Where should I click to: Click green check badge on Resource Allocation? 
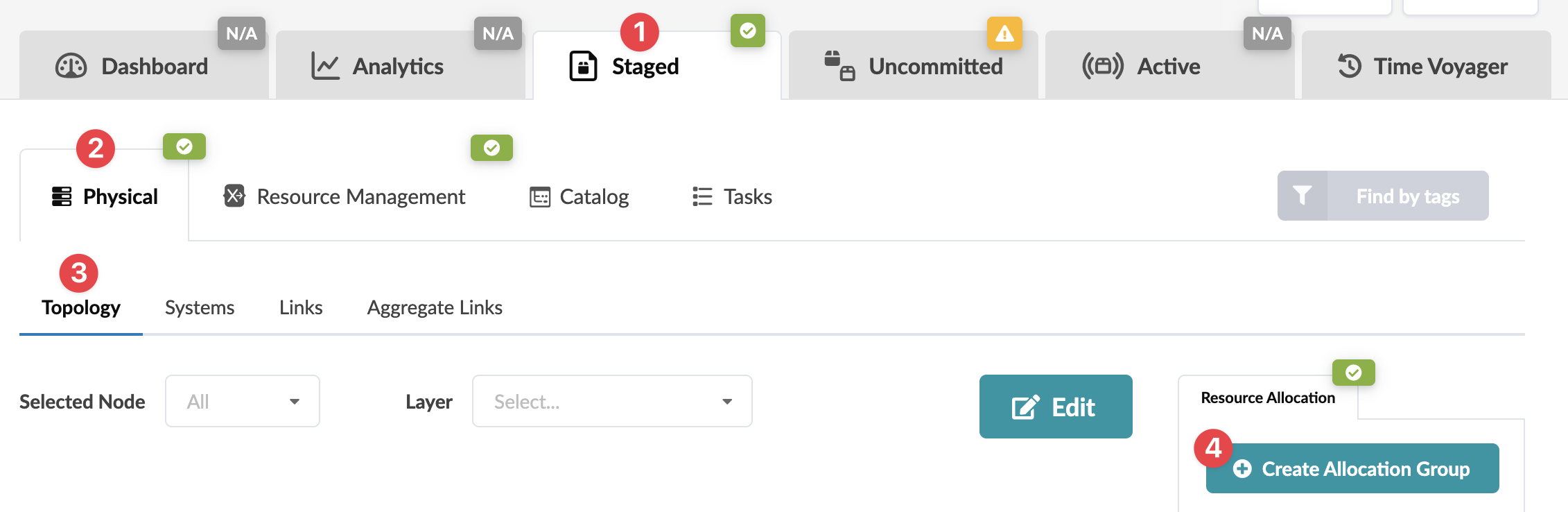(1353, 373)
